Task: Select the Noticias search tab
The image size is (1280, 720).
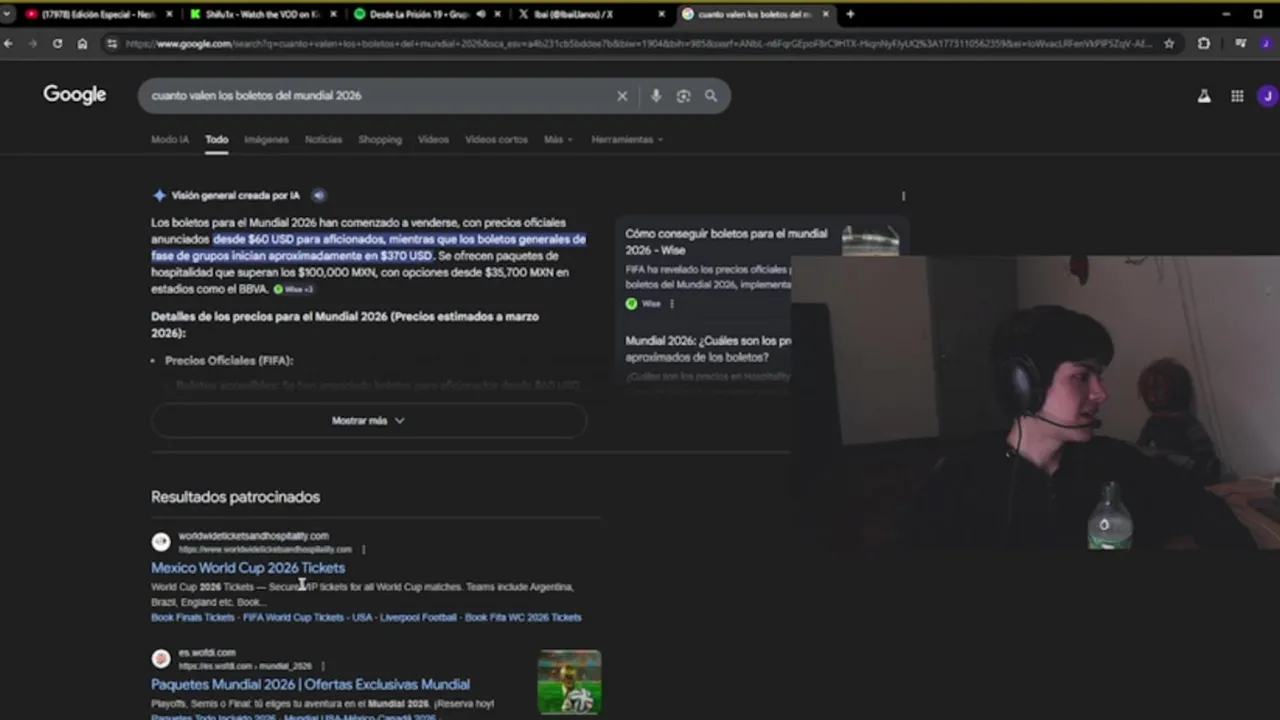Action: 323,140
